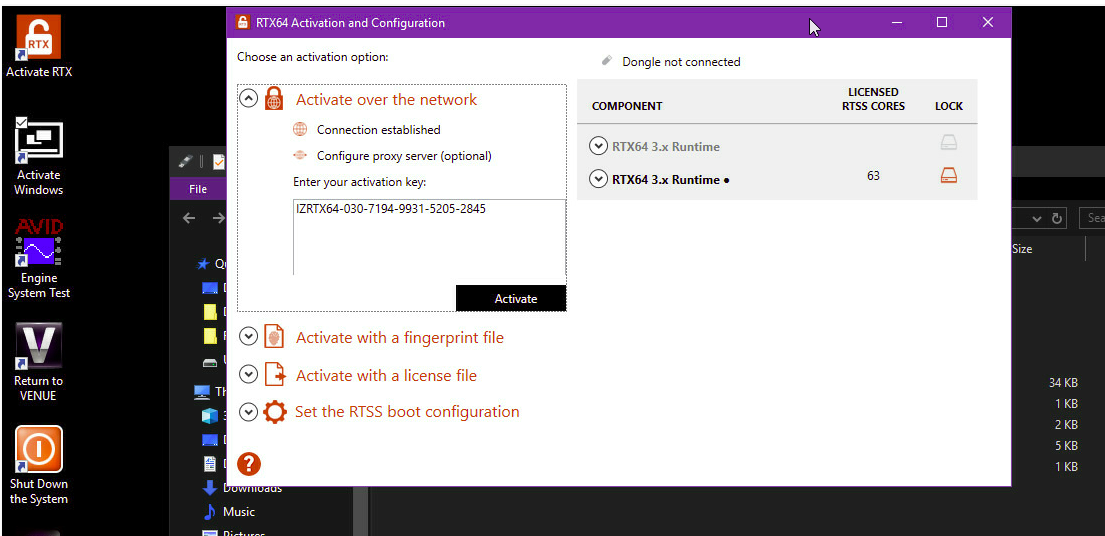Expand the bold RTX64 3.x Runtime component
Screen dimensions: 1105x536
pyautogui.click(x=598, y=179)
